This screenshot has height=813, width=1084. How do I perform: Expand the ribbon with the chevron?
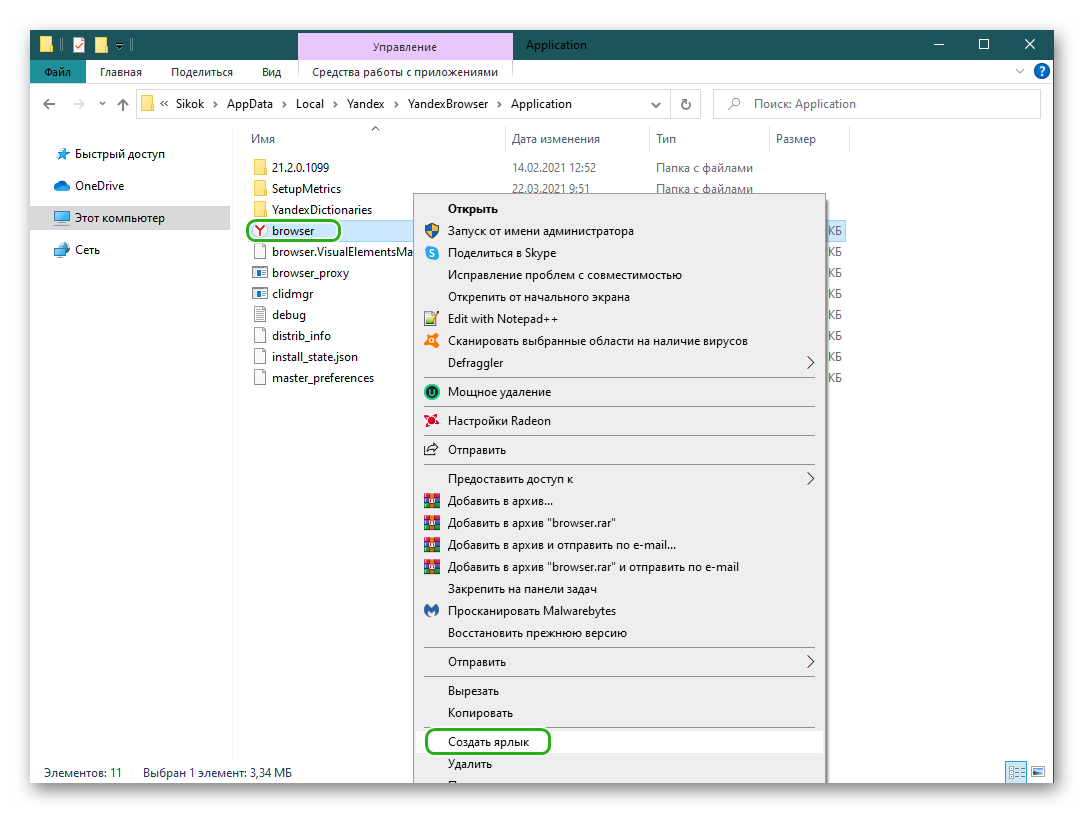tap(1019, 72)
